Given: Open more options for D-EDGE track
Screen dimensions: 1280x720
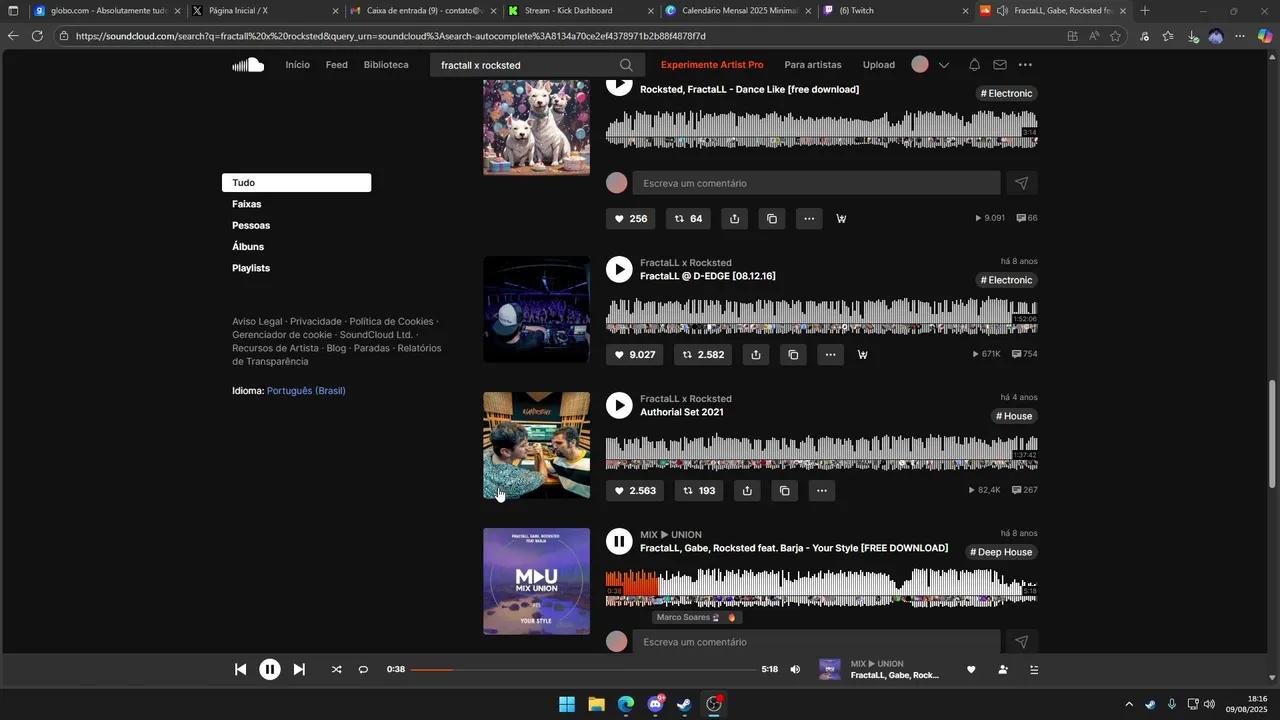Looking at the screenshot, I should pyautogui.click(x=830, y=355).
